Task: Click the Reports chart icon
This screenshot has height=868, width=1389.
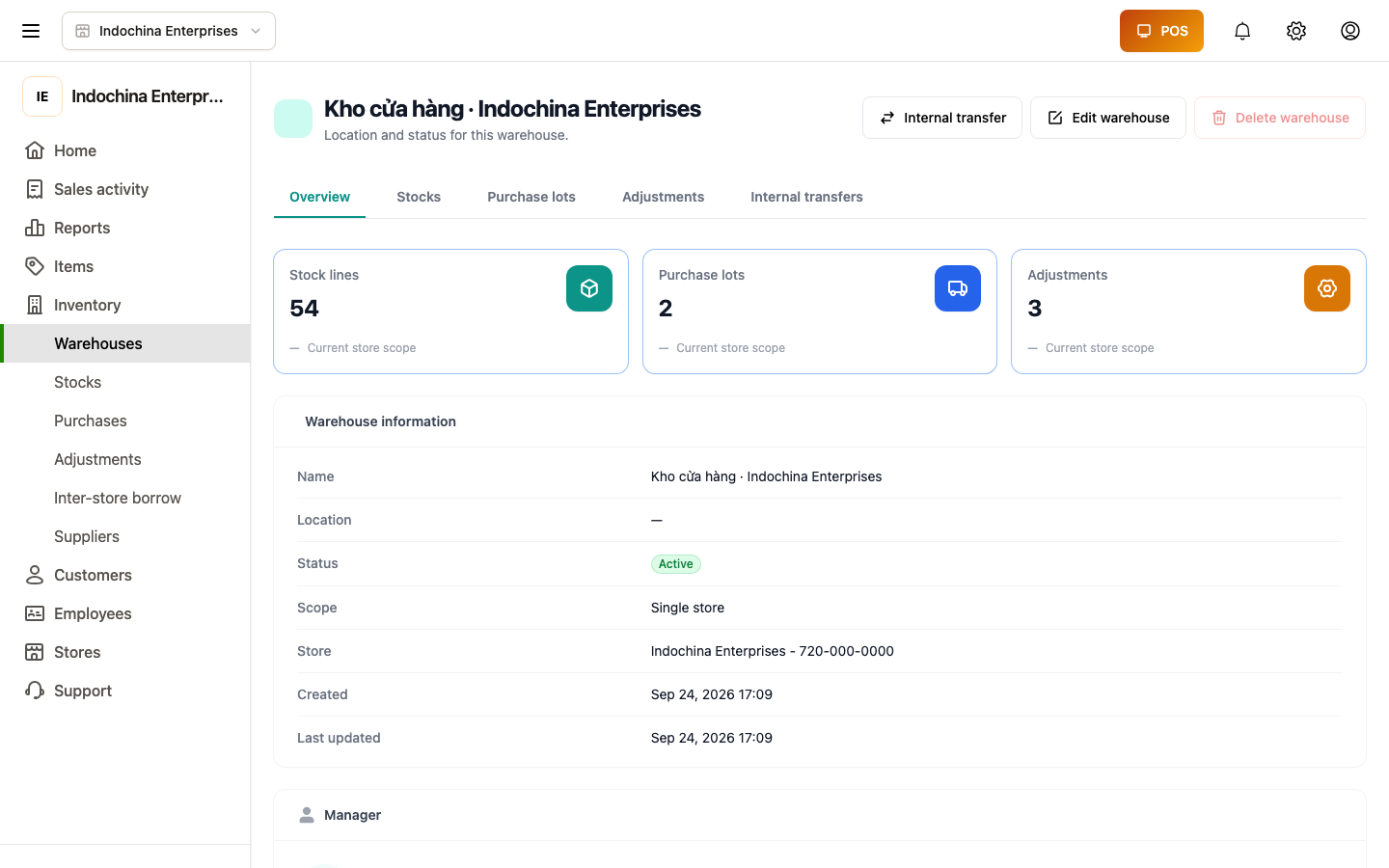Action: 35,228
